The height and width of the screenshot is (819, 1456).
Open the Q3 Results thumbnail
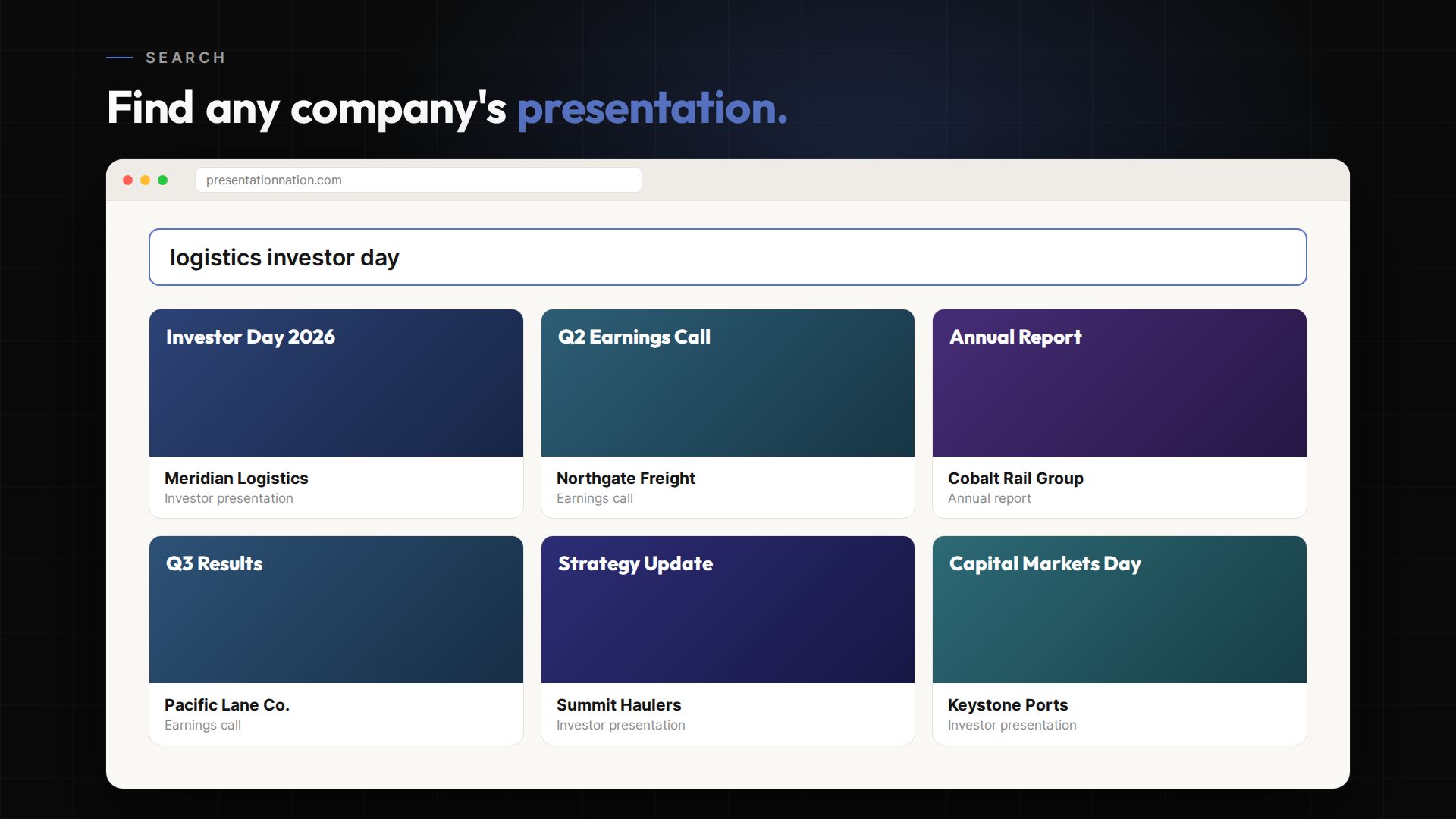click(336, 610)
